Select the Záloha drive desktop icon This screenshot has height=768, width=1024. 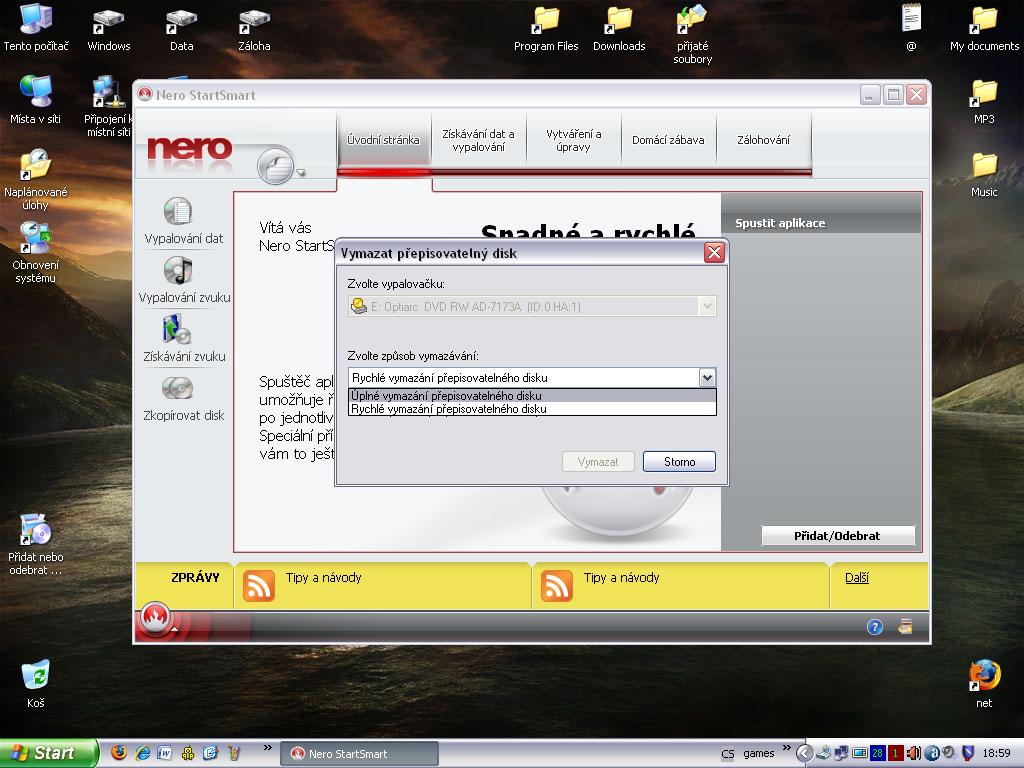point(254,30)
